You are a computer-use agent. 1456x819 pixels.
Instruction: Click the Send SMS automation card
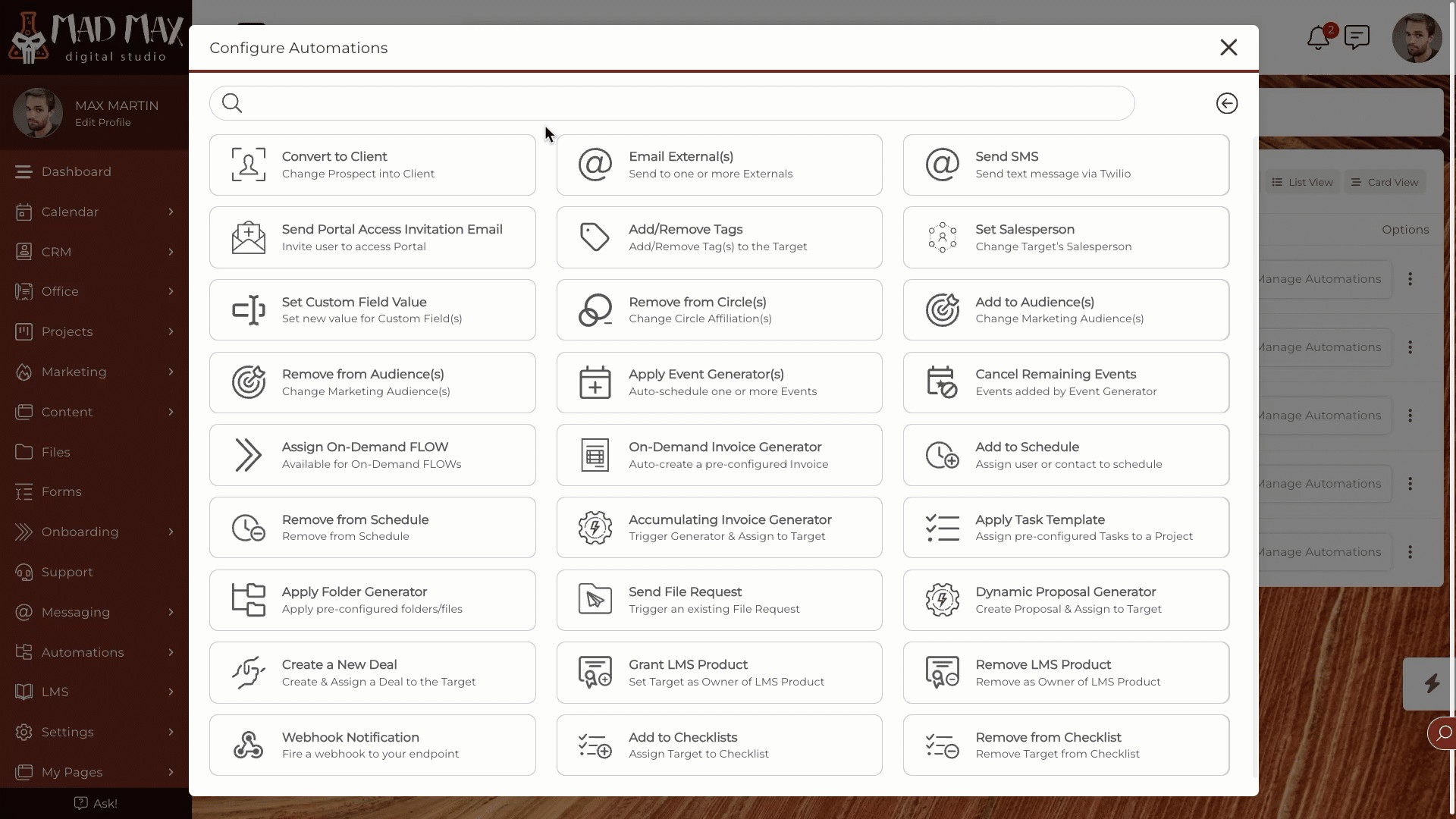click(1066, 164)
